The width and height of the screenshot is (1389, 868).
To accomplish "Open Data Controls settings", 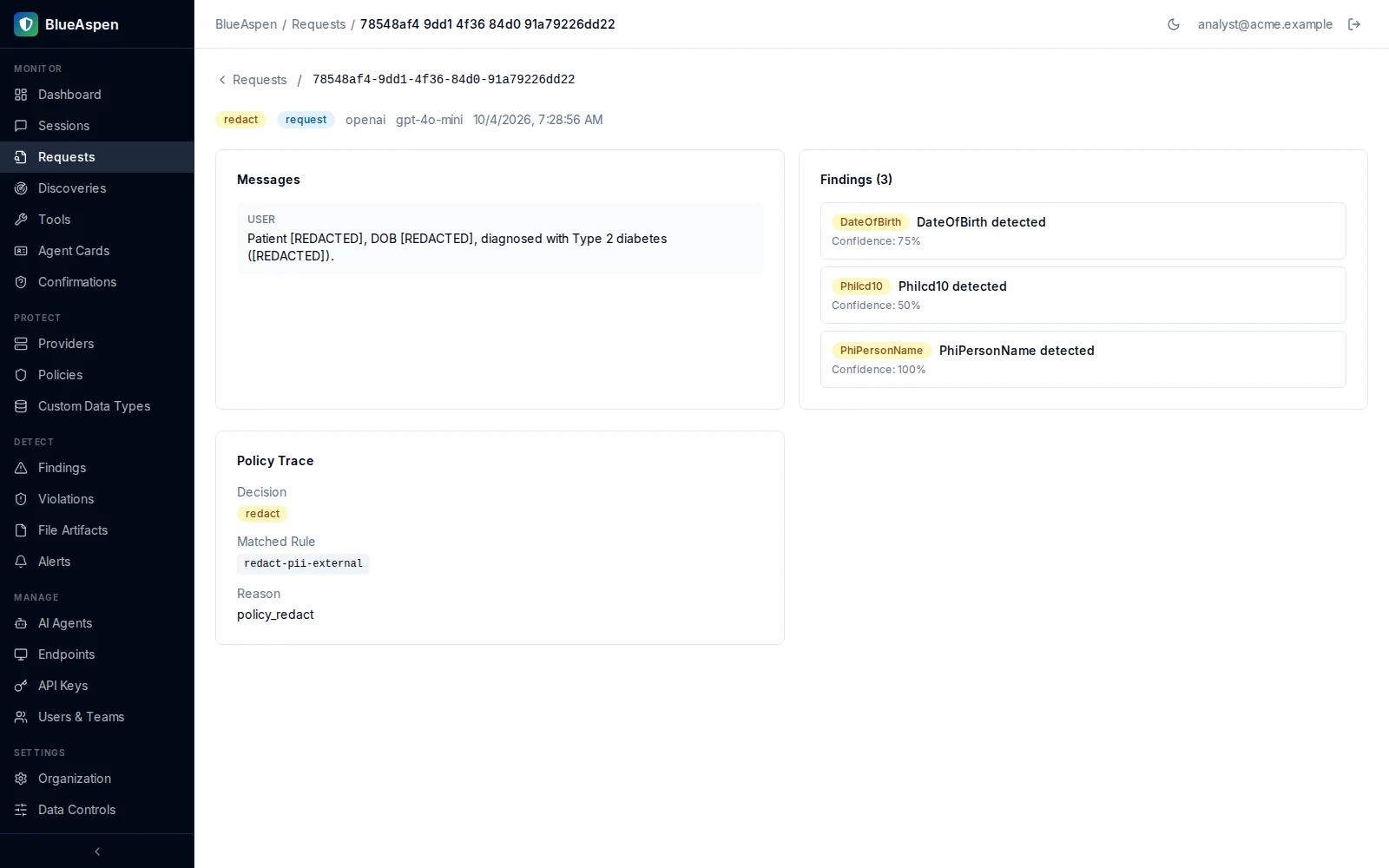I will tap(97, 810).
